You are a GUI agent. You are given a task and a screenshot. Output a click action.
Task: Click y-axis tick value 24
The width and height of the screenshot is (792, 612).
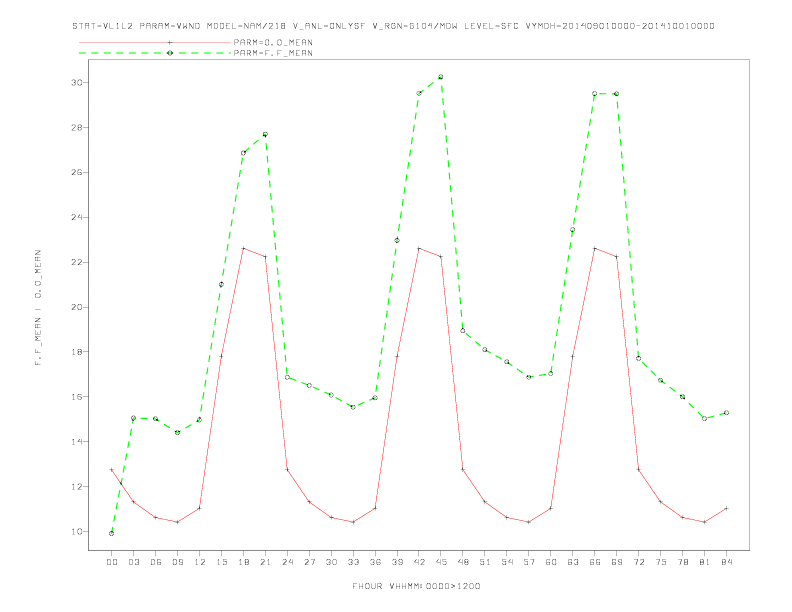point(77,217)
